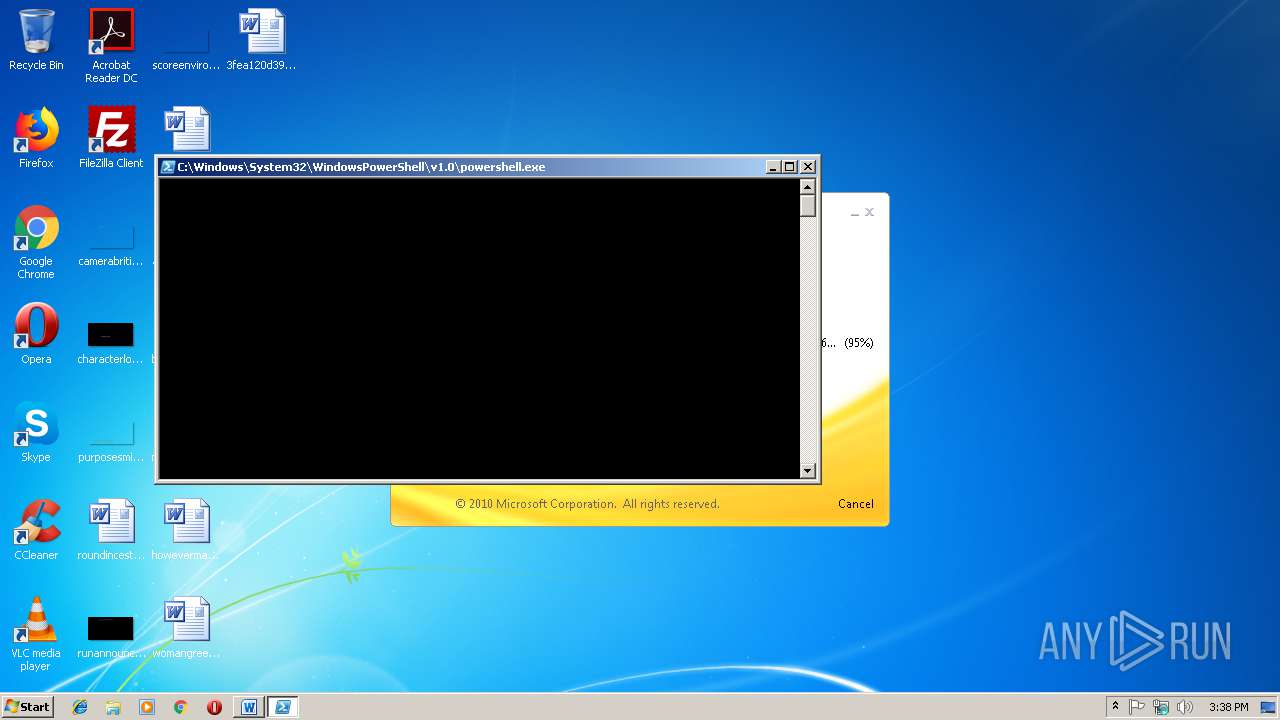Click the Show desktop button
Viewport: 1280px width, 720px height.
click(1270, 707)
